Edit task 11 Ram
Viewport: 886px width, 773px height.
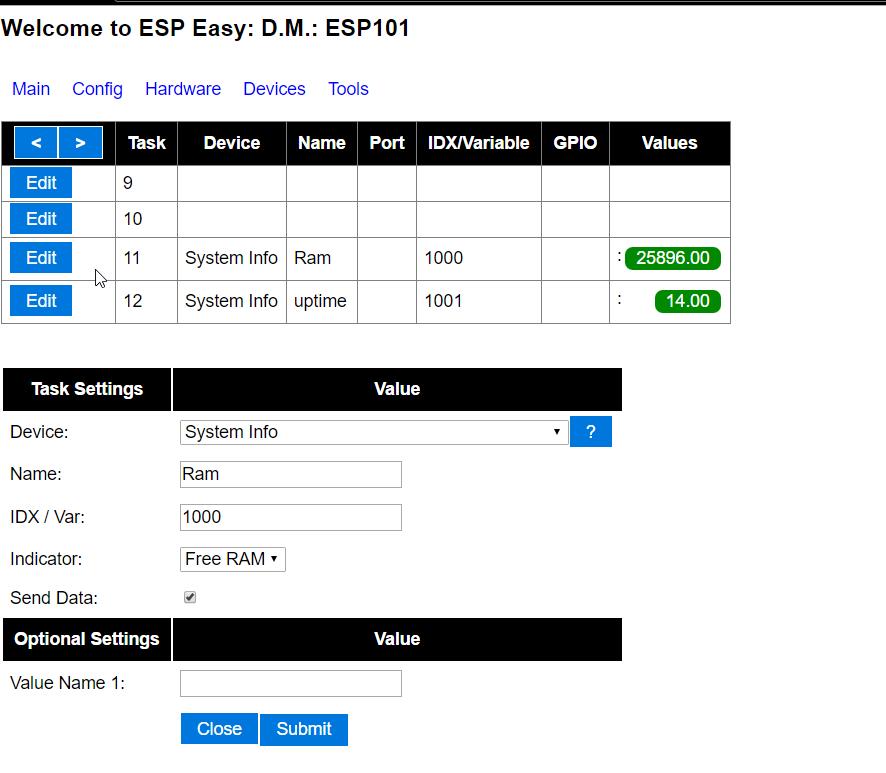click(41, 258)
